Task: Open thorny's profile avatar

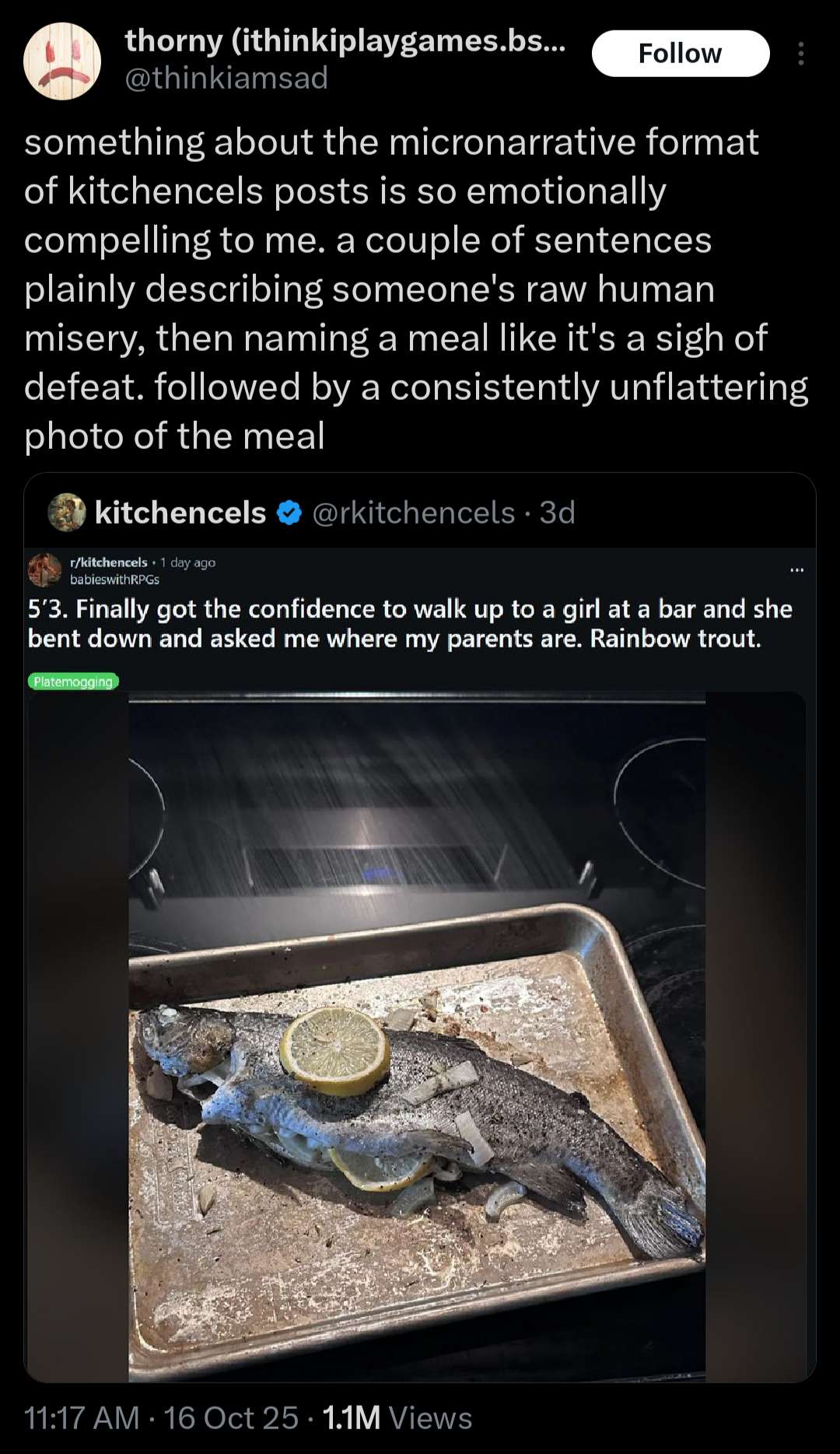Action: coord(62,61)
